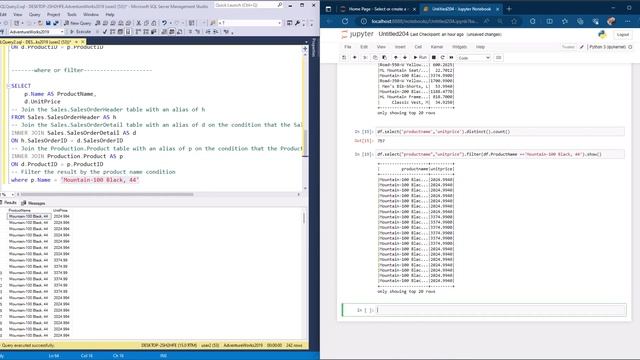Viewport: 640px width, 360px height.
Task: Click the SSMS editor horizontal scrollbar
Action: coord(107,194)
